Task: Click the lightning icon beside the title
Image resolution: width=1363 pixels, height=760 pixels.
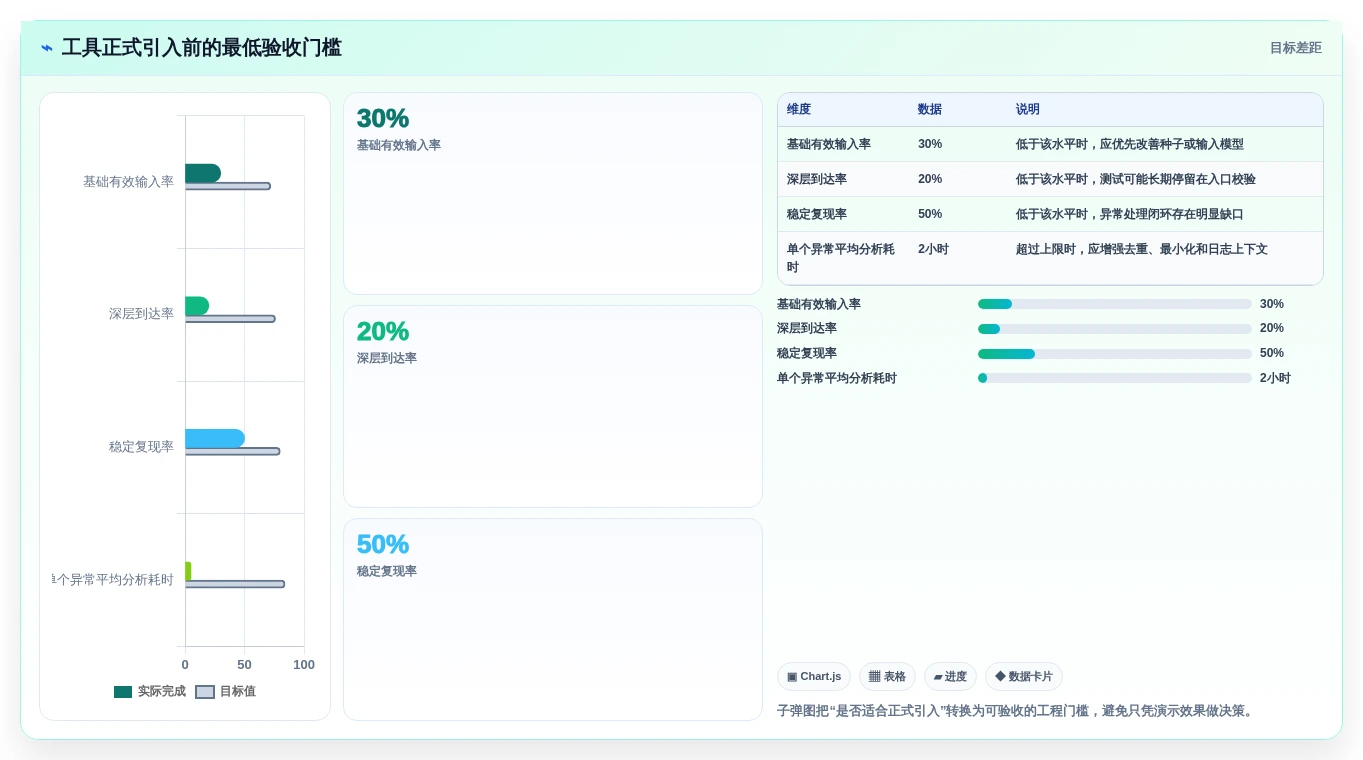Action: click(x=47, y=48)
